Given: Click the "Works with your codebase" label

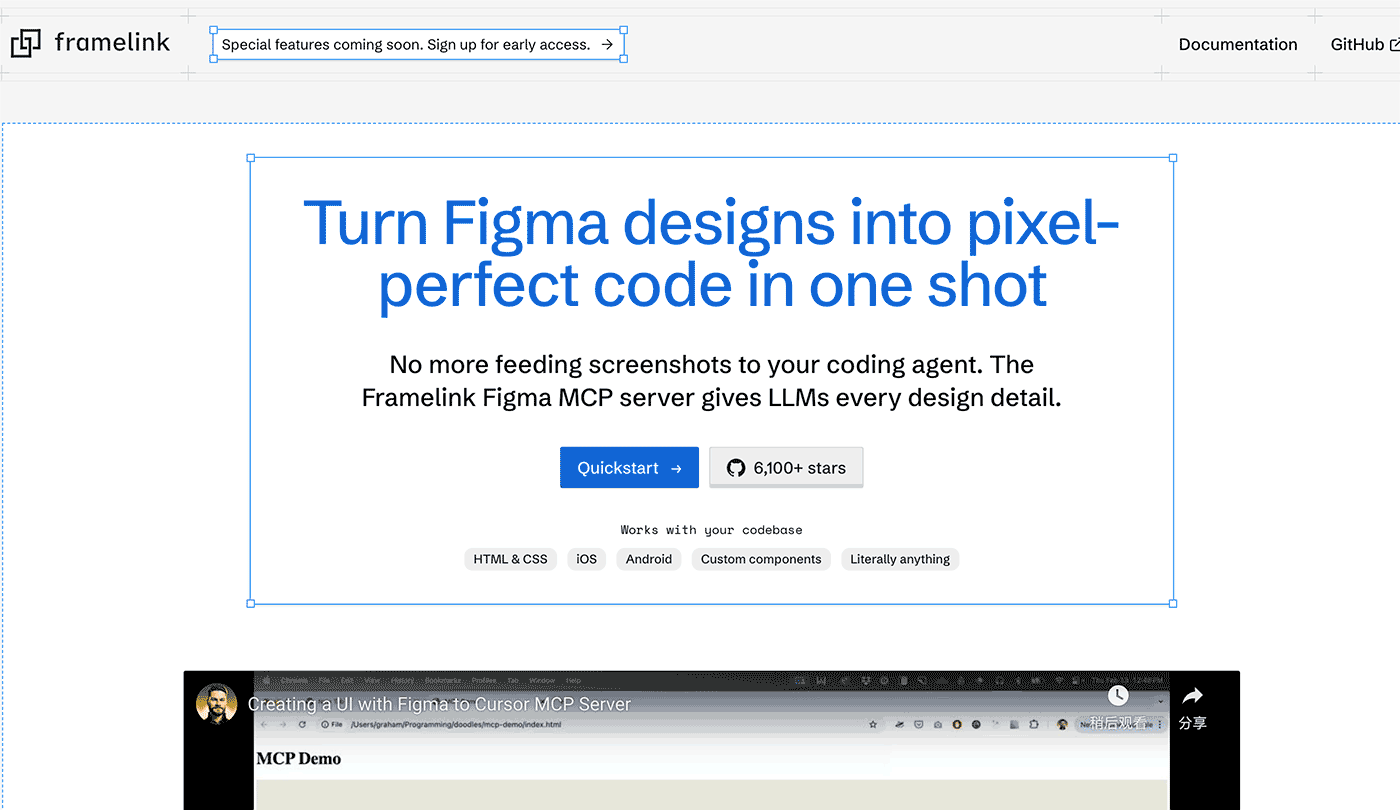Looking at the screenshot, I should pyautogui.click(x=711, y=530).
